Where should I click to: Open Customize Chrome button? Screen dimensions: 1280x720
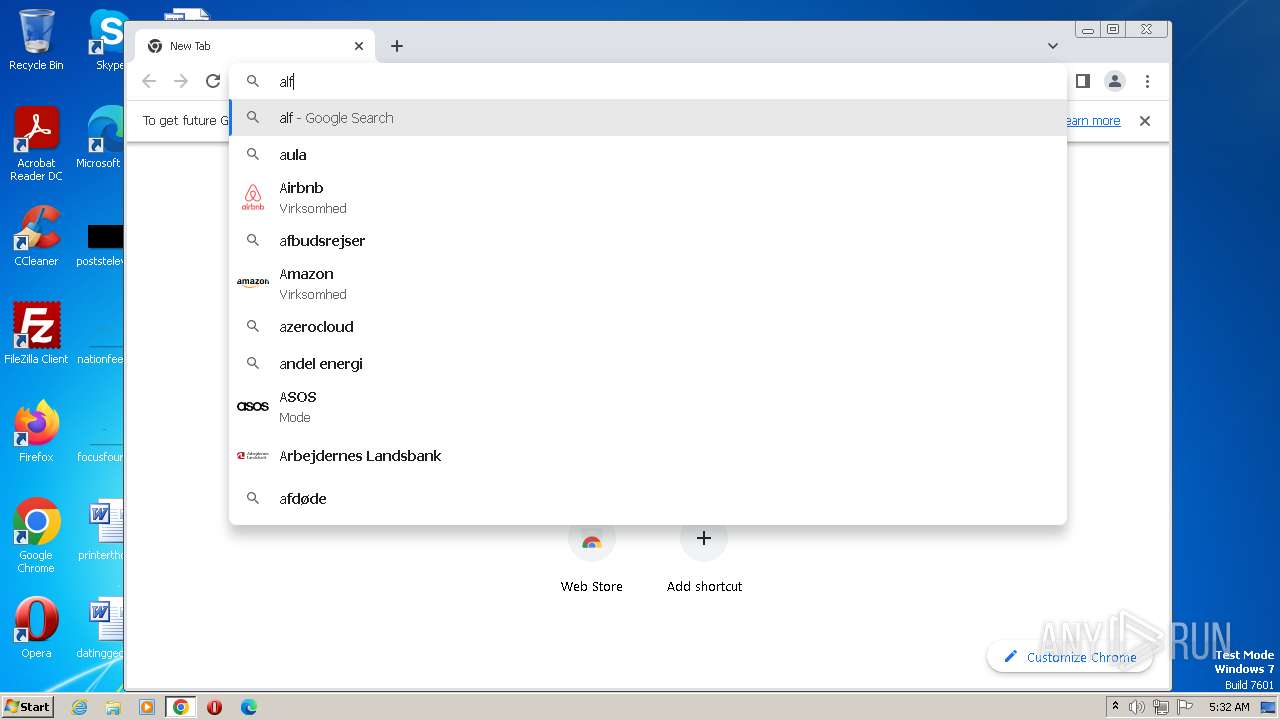click(1070, 657)
